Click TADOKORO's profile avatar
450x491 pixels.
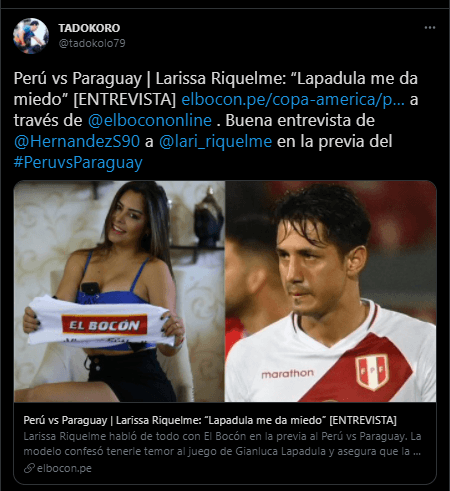[31, 36]
